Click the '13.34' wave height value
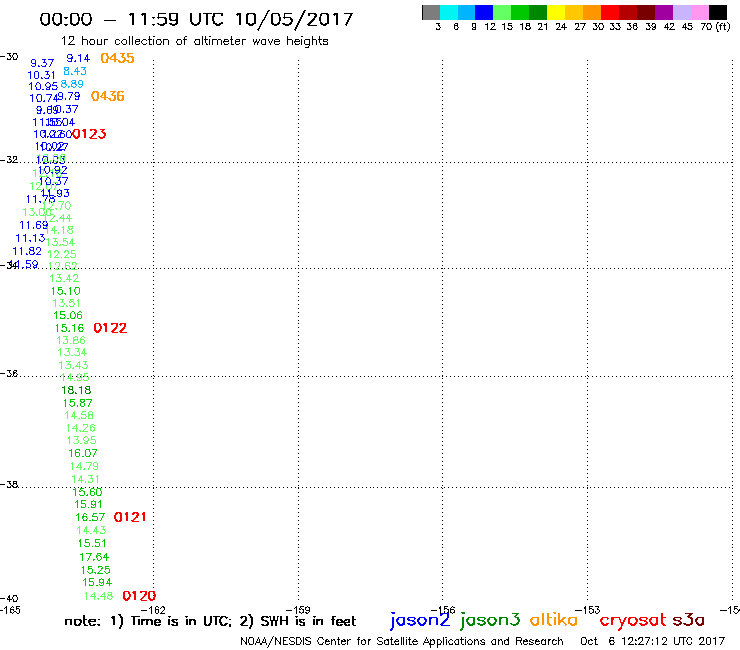Viewport: 740px width, 650px height. pyautogui.click(x=72, y=353)
